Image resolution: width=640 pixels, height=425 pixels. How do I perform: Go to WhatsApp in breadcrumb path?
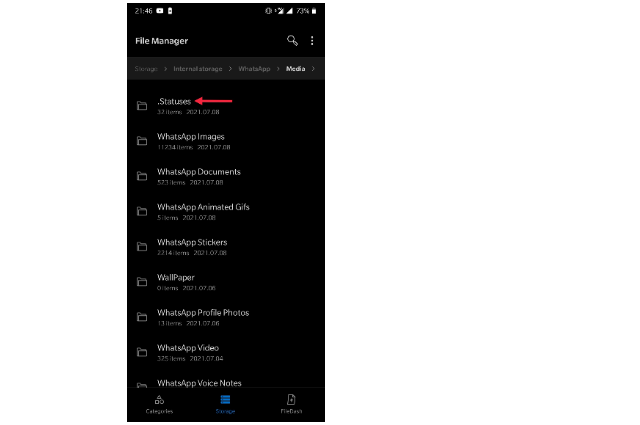pos(254,69)
